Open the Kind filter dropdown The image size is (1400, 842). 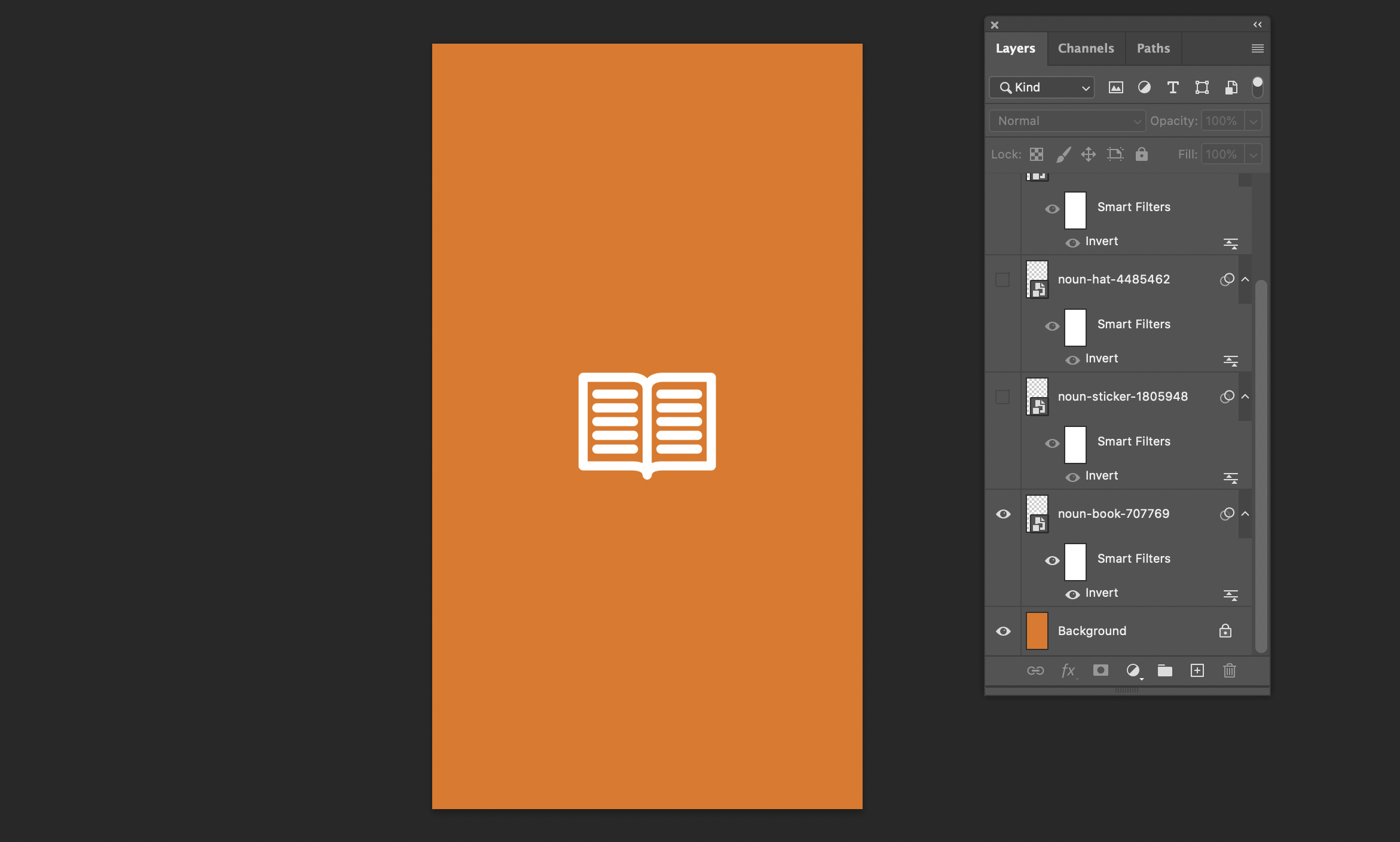click(x=1042, y=87)
